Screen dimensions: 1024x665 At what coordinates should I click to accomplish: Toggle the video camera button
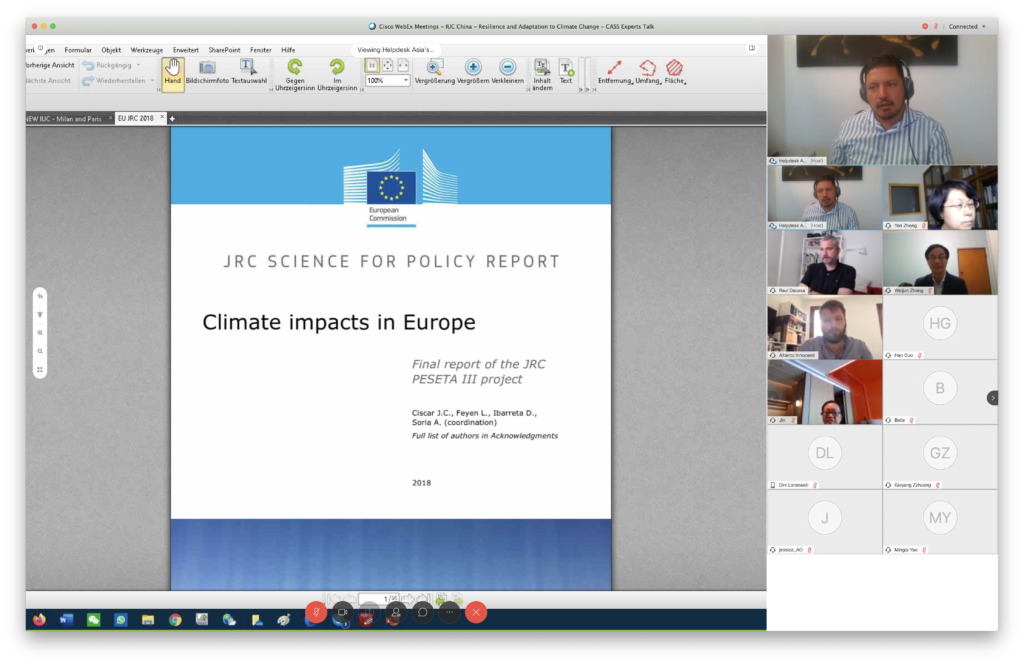pyautogui.click(x=342, y=611)
